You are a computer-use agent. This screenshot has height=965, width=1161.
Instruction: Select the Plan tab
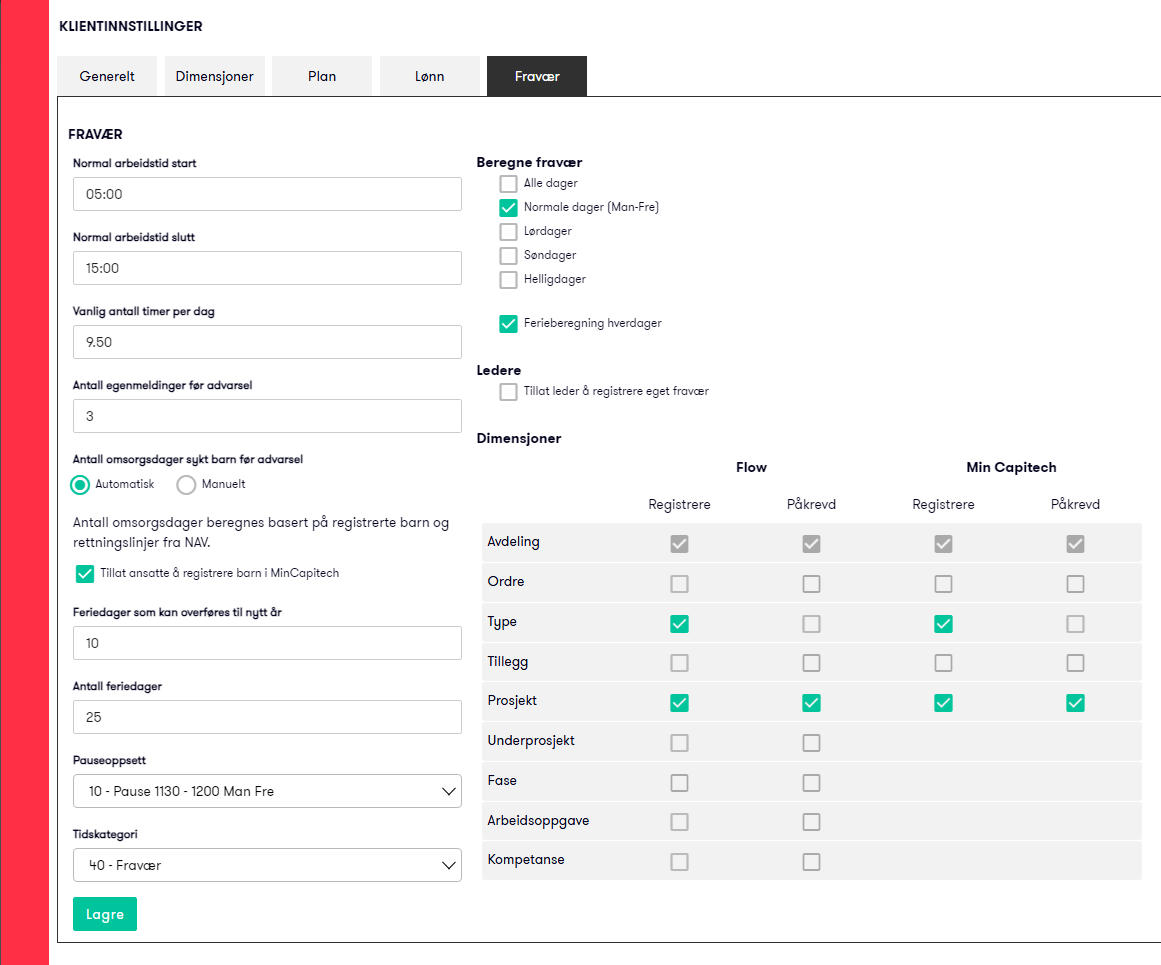coord(322,76)
